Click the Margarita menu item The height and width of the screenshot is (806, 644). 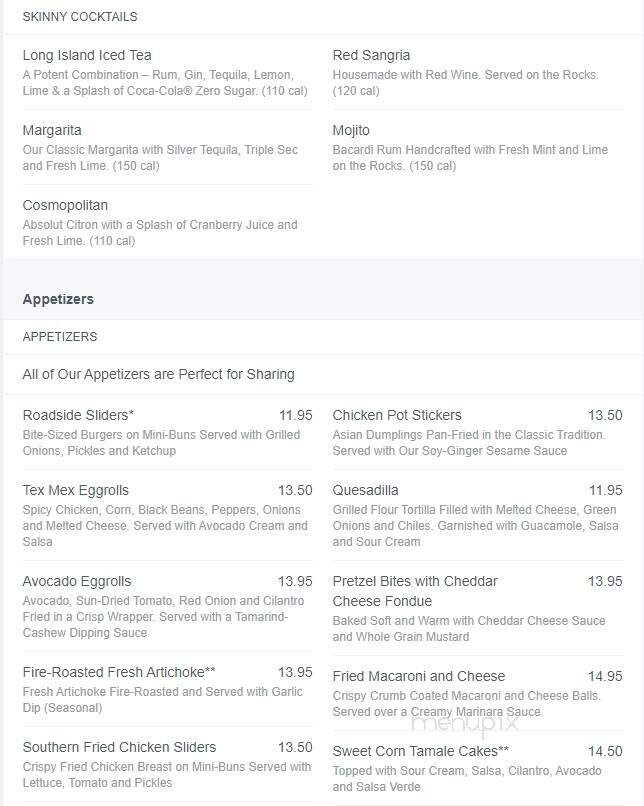coord(52,130)
